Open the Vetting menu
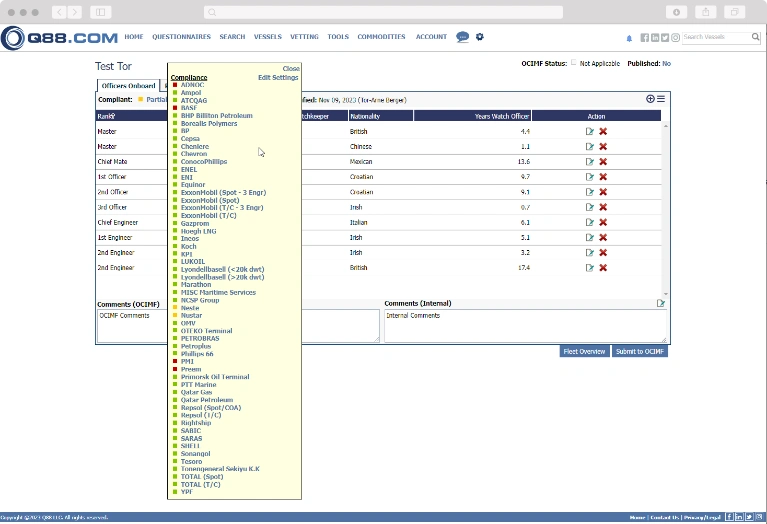767x524 pixels. [x=304, y=37]
